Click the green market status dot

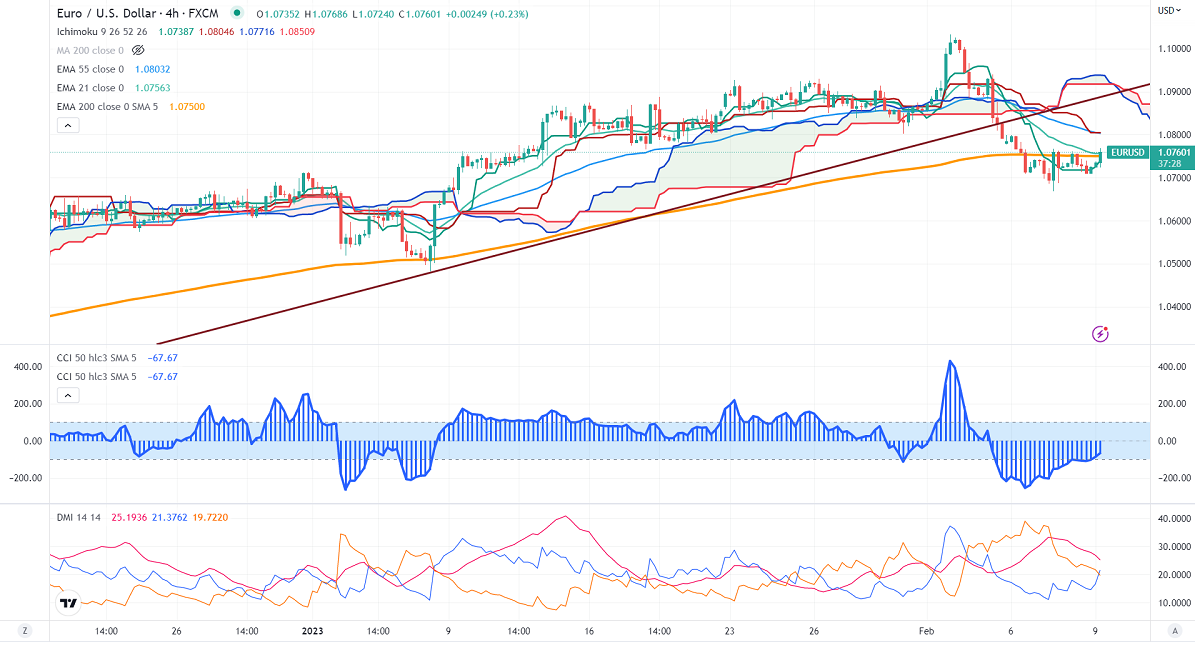pos(236,14)
